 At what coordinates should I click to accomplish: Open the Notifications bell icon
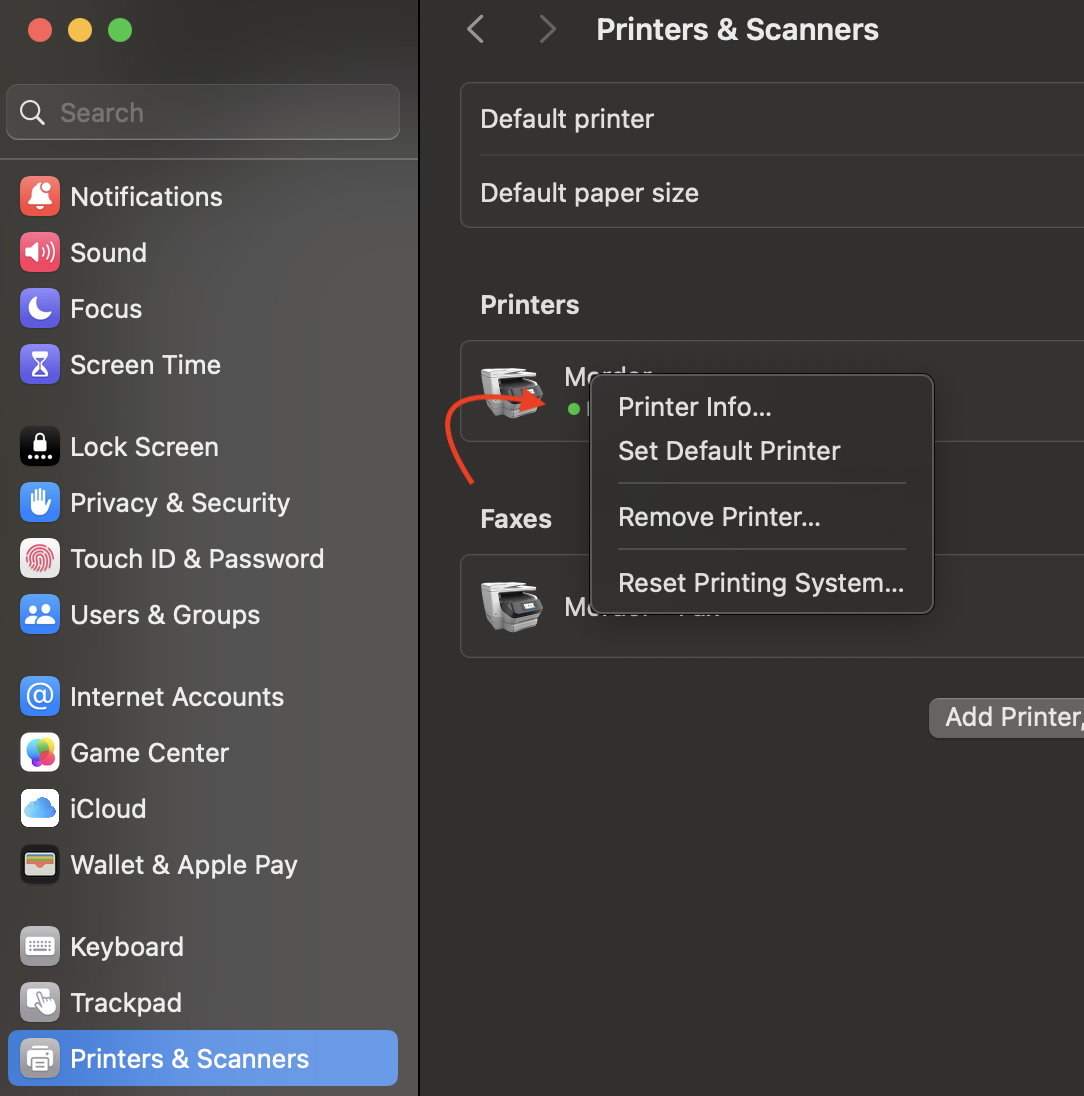(x=40, y=196)
